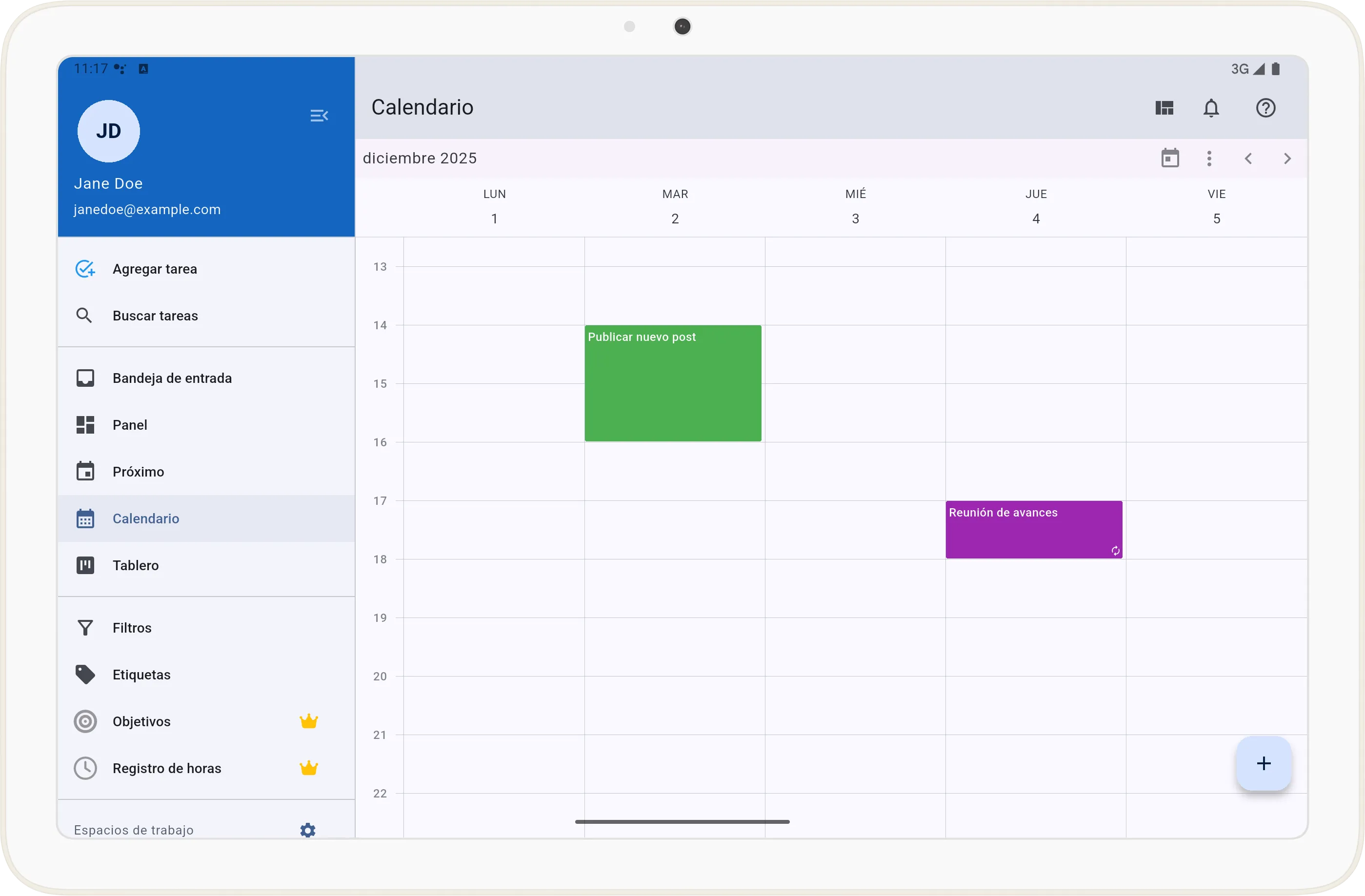Jump to today with calendar icon

coord(1170,158)
